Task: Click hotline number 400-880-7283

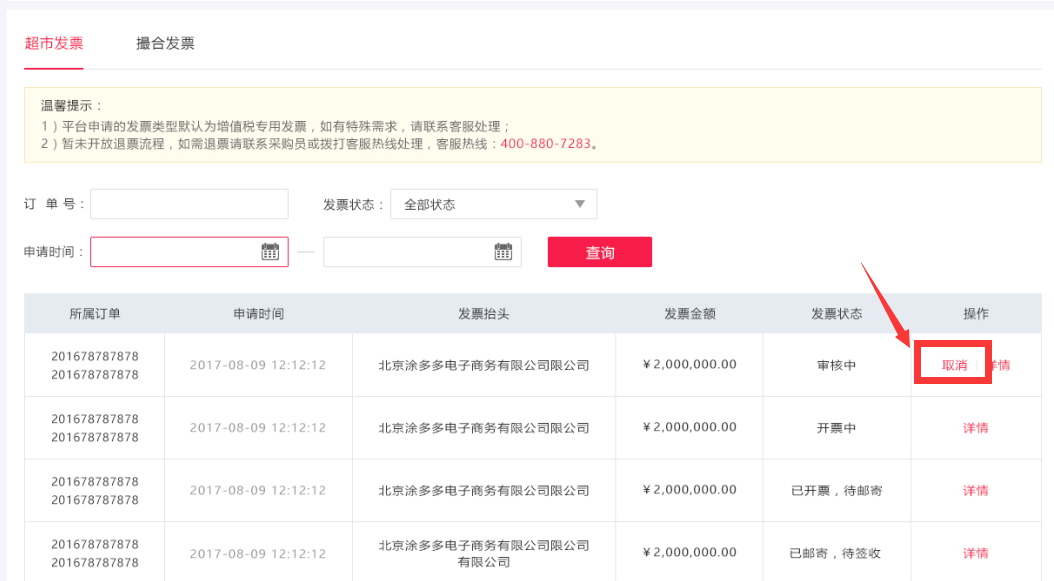Action: (x=545, y=143)
